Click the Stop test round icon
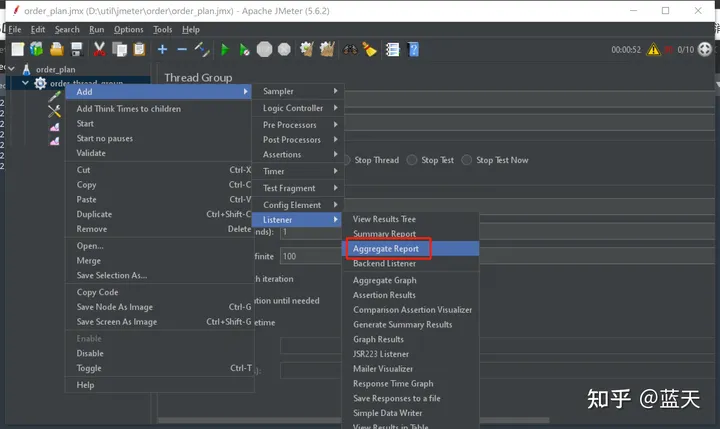The width and height of the screenshot is (720, 429). coord(264,49)
